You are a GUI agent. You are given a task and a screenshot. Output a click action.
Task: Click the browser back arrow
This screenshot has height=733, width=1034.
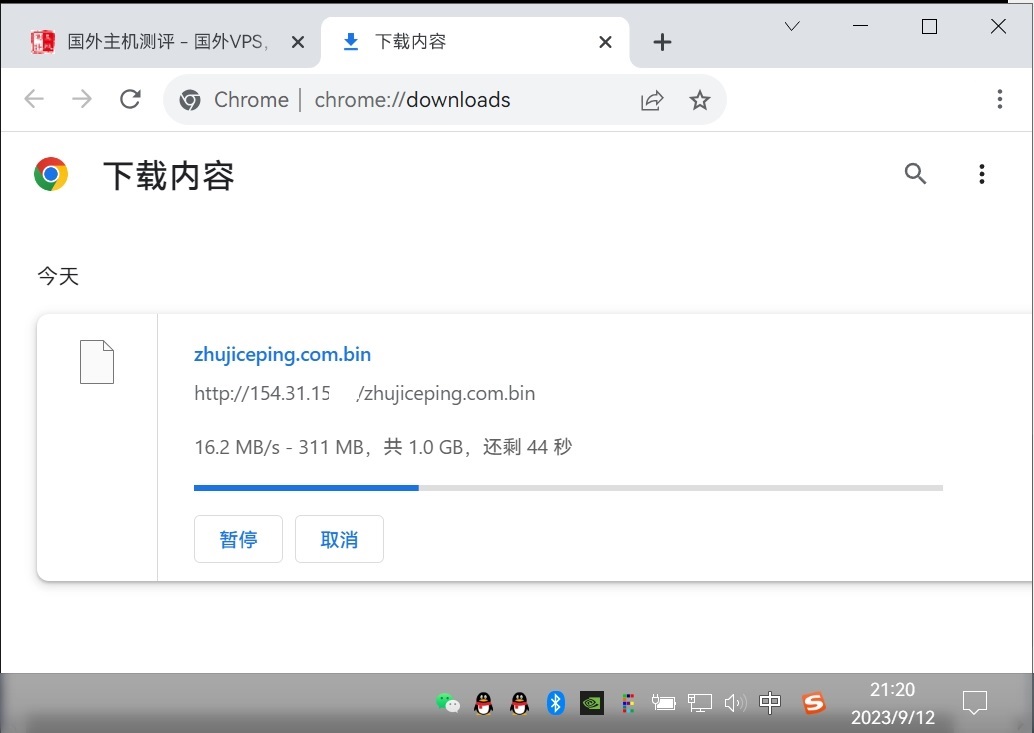(34, 99)
